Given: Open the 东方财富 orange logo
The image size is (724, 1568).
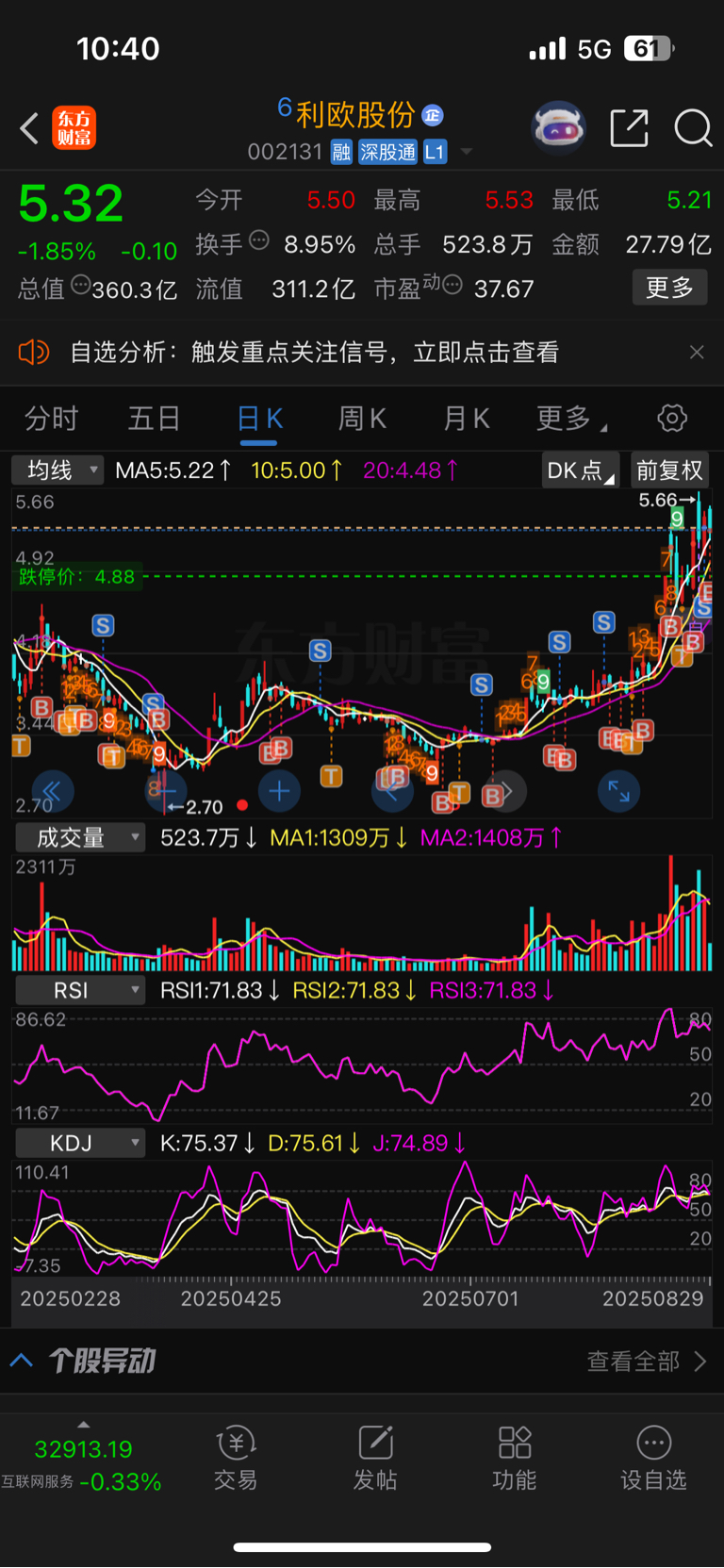Looking at the screenshot, I should pyautogui.click(x=74, y=127).
